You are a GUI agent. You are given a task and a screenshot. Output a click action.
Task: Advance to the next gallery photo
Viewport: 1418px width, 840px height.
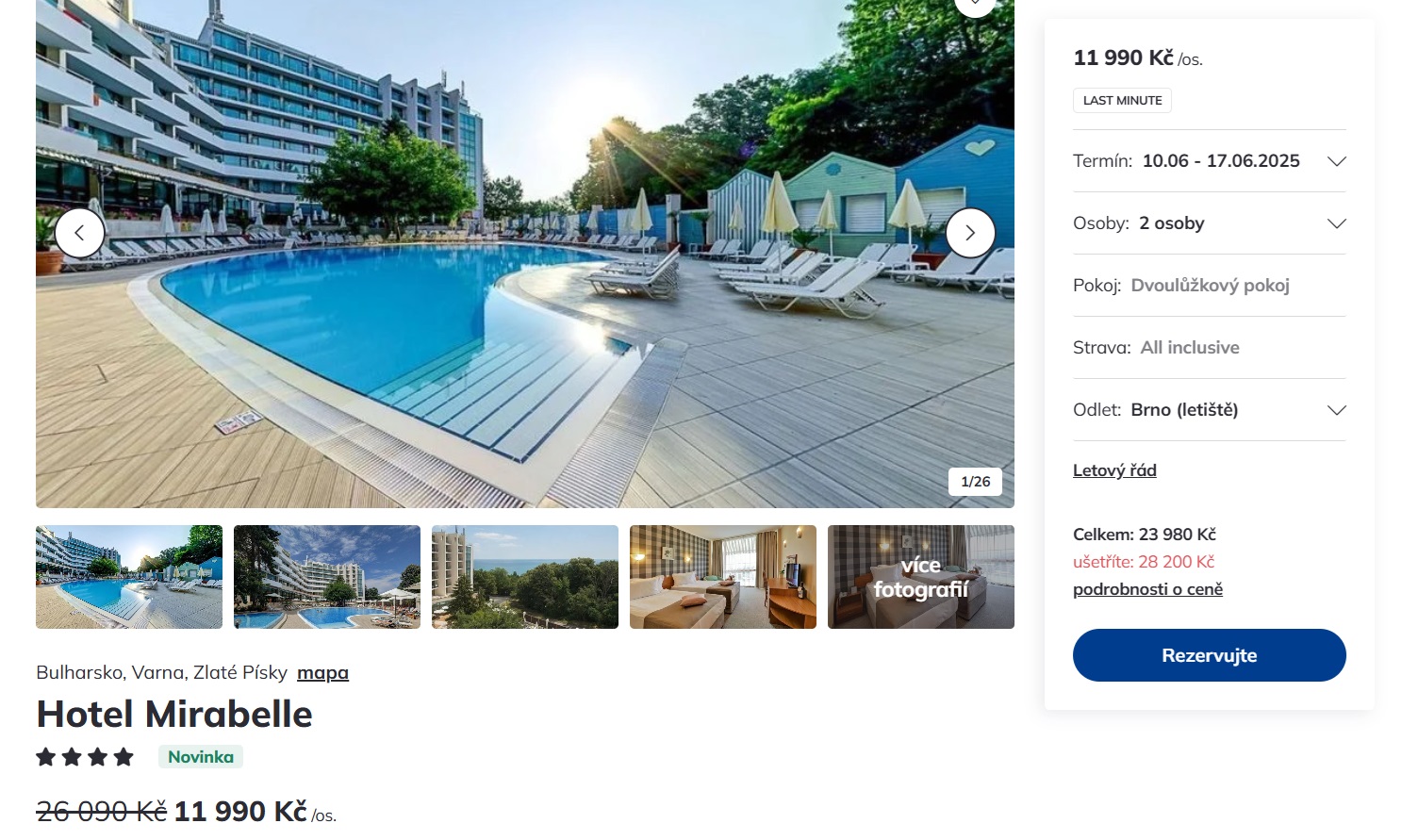(970, 233)
